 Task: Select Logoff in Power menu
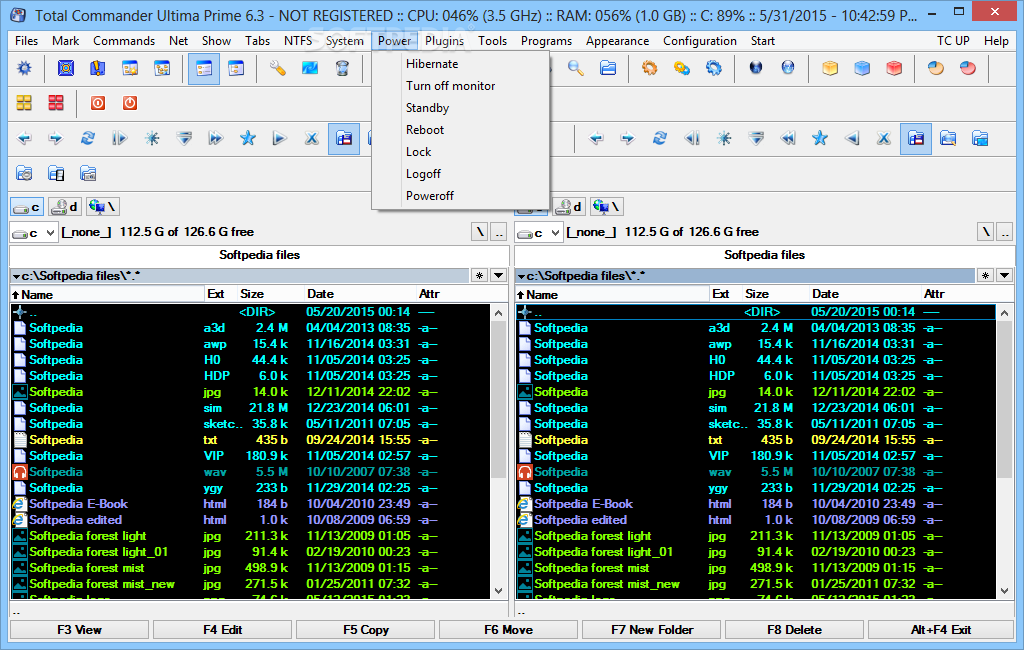click(x=423, y=174)
